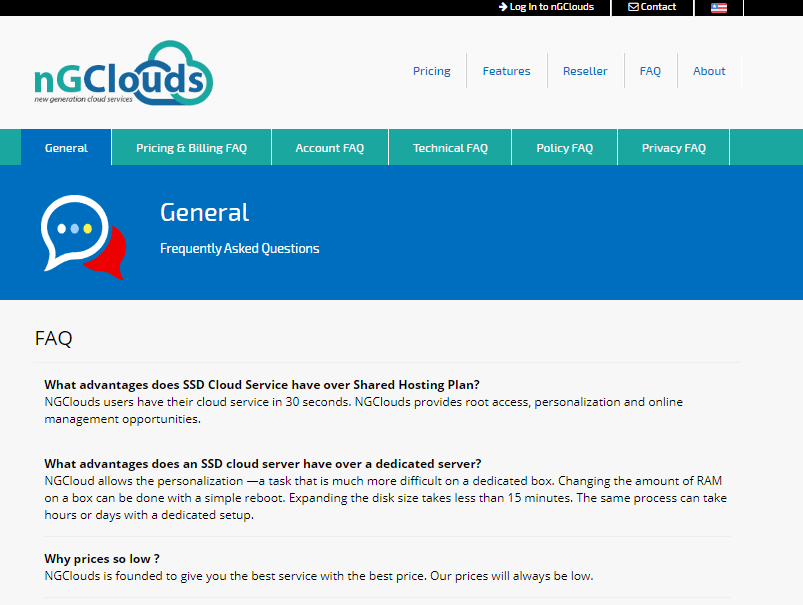The image size is (803, 605).
Task: Open the Technical FAQ tab
Action: pyautogui.click(x=450, y=148)
